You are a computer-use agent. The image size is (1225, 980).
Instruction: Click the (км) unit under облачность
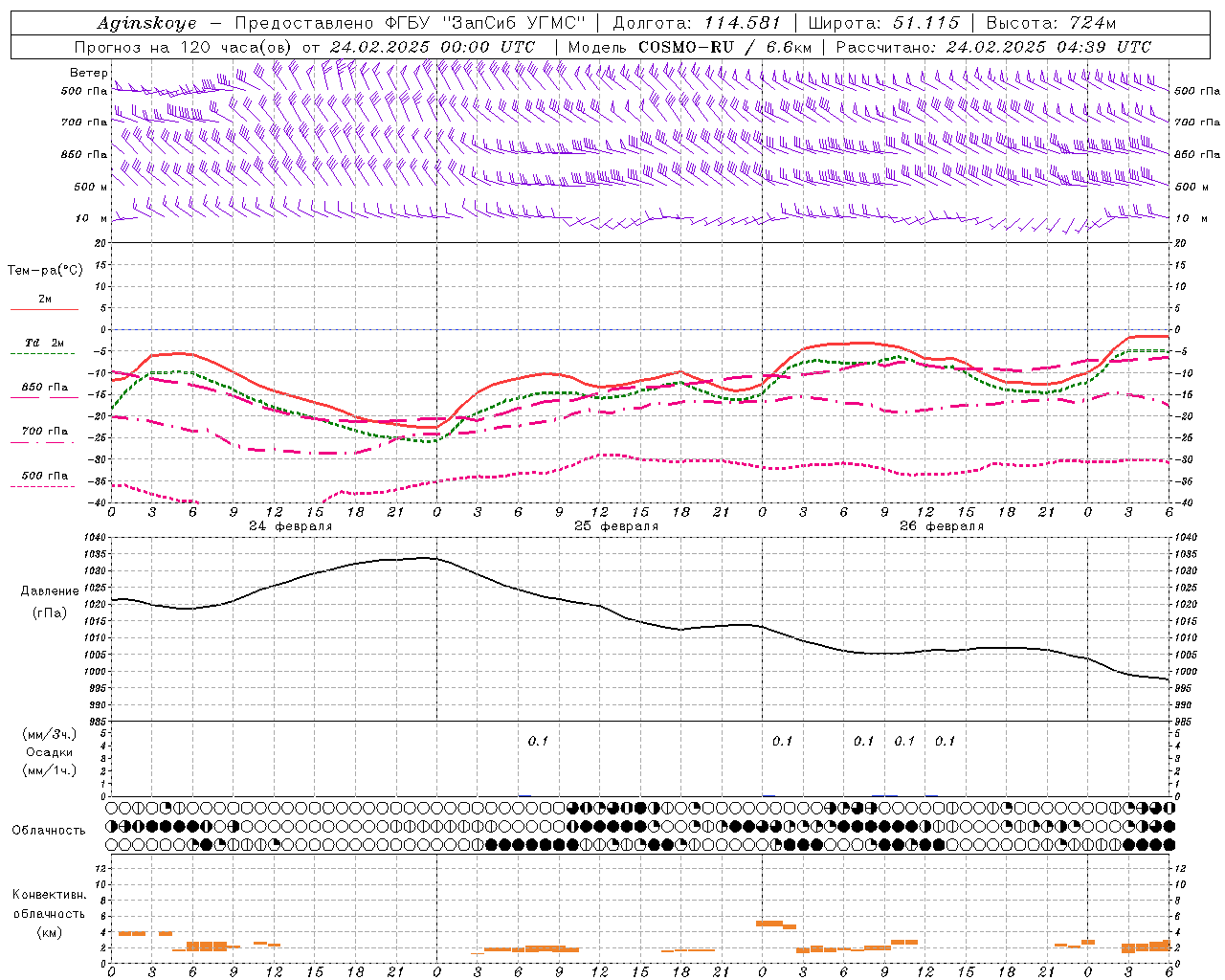point(50,932)
